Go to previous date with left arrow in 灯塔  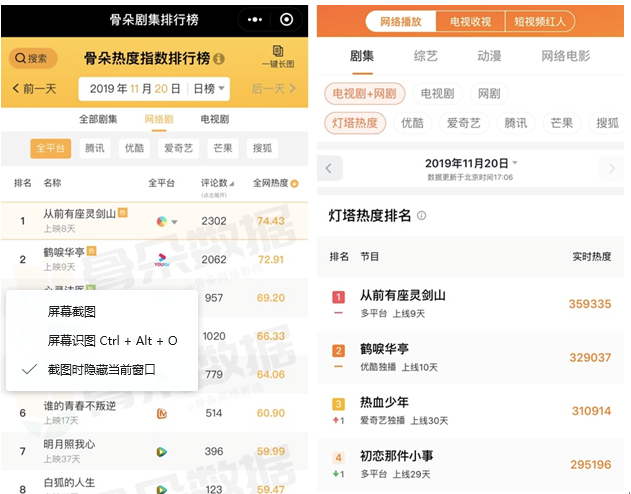330,168
